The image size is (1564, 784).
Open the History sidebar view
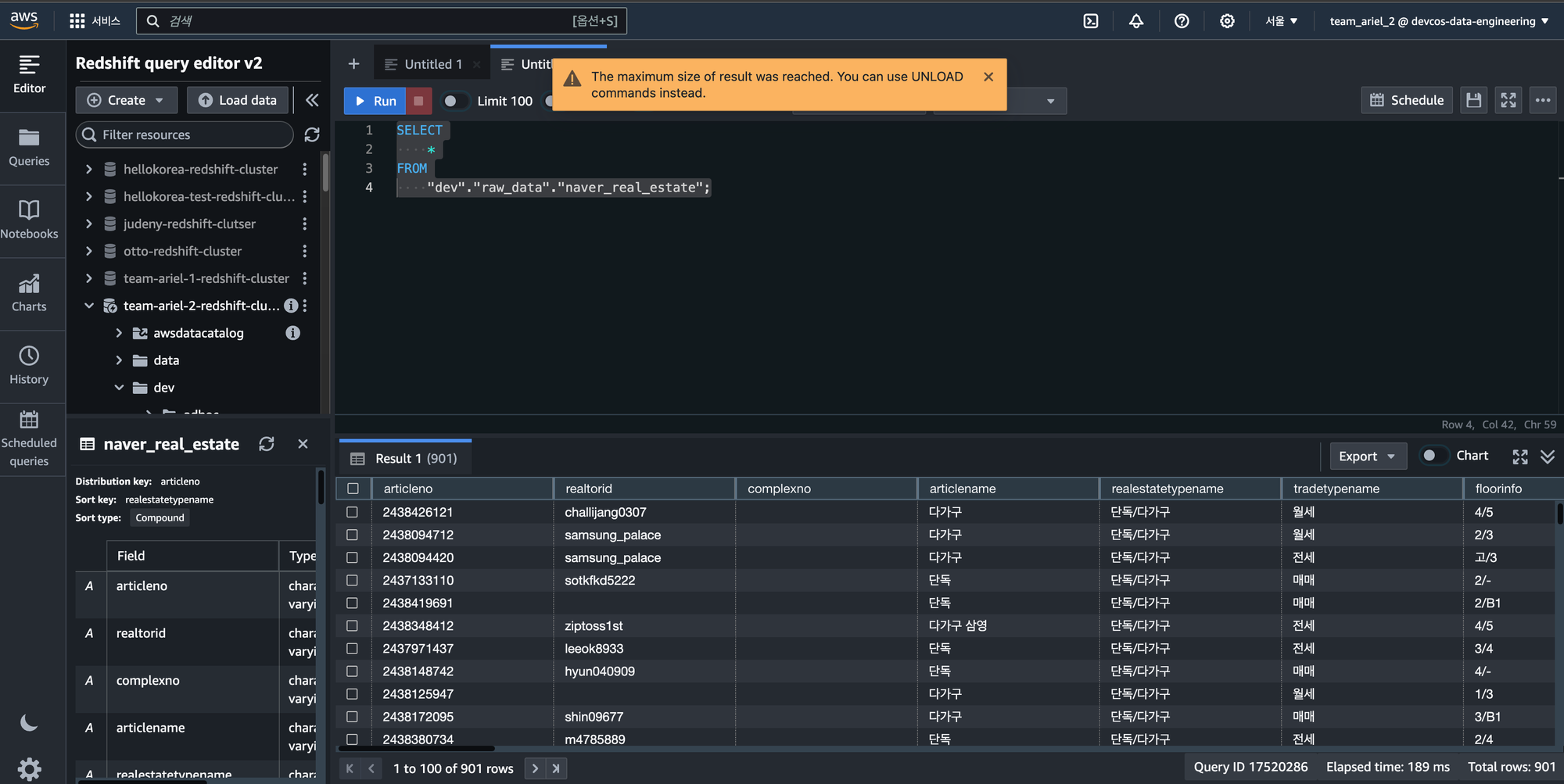pyautogui.click(x=29, y=366)
